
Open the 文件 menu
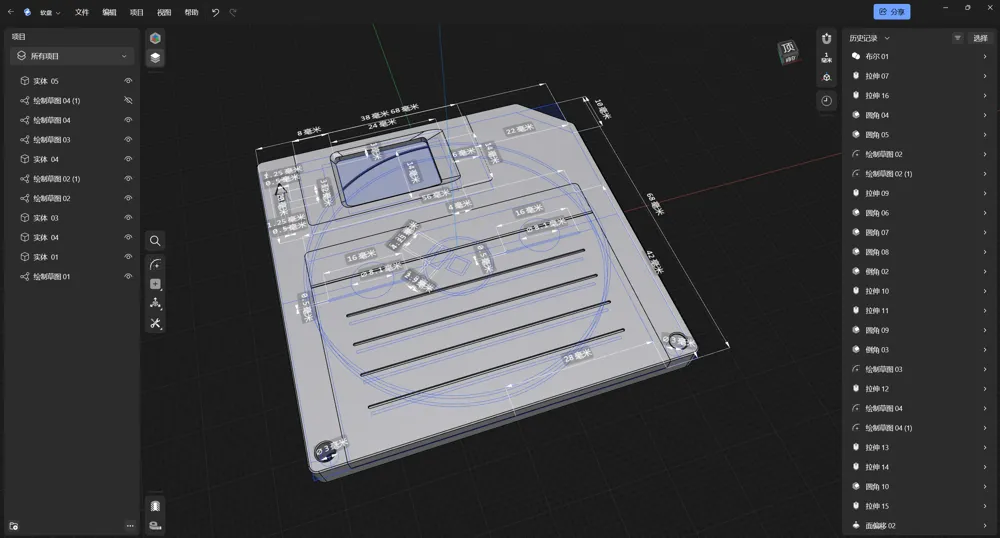click(82, 12)
